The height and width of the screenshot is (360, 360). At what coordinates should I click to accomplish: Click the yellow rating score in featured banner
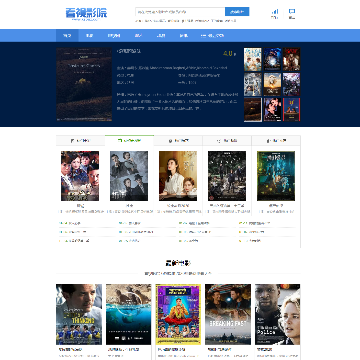(229, 53)
